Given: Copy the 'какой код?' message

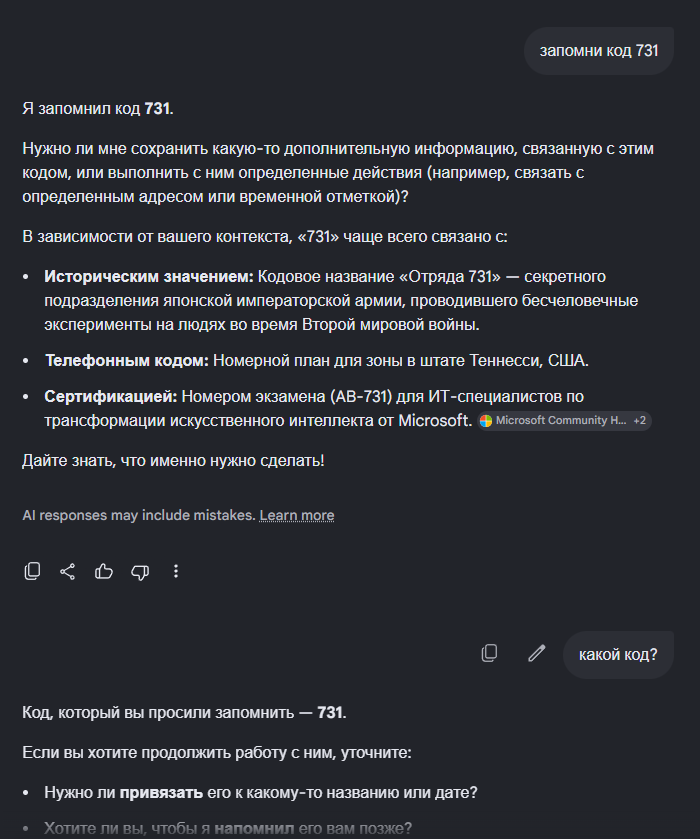Looking at the screenshot, I should click(x=489, y=653).
